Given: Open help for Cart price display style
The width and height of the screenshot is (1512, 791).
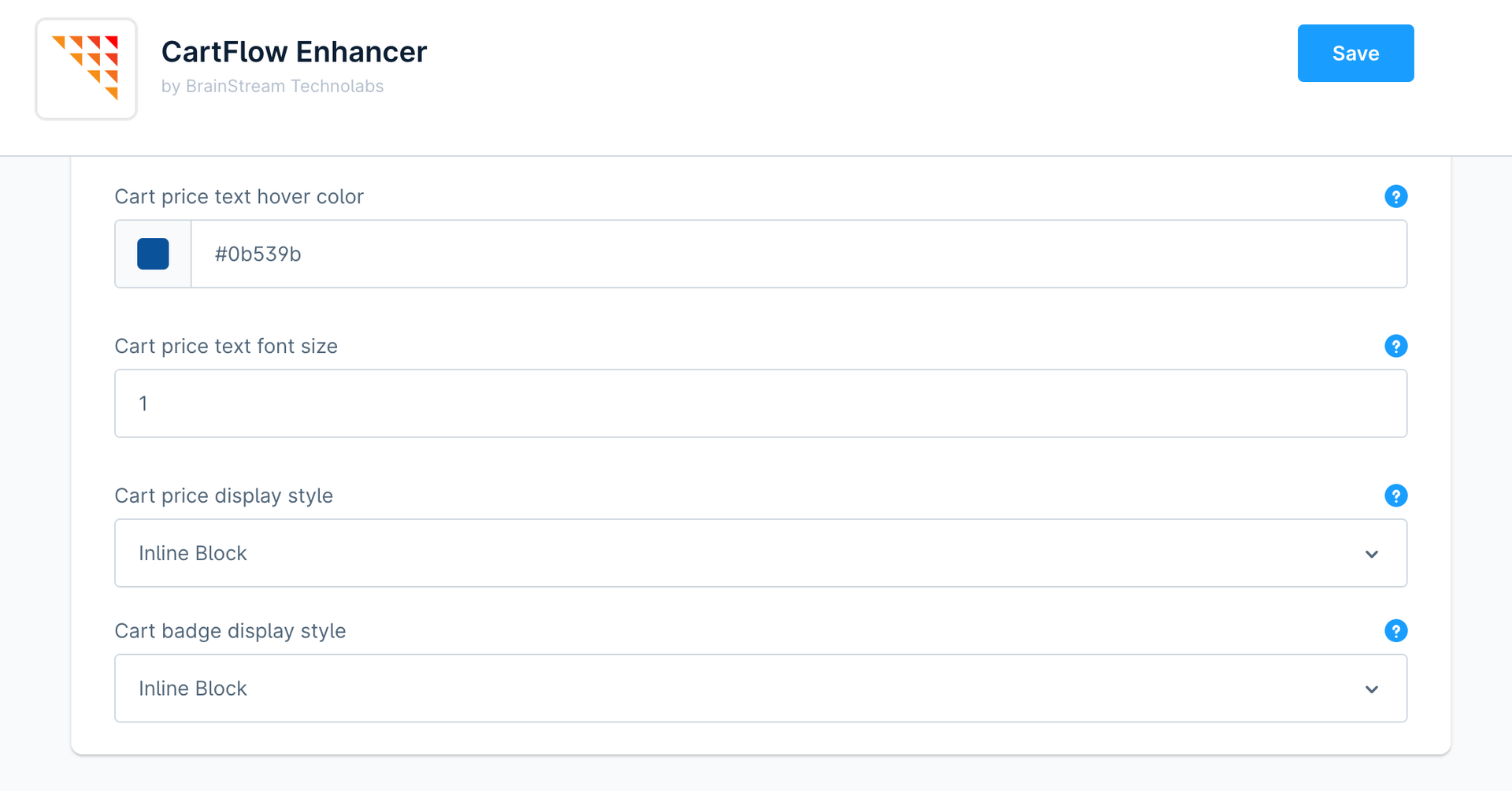Looking at the screenshot, I should [x=1395, y=496].
